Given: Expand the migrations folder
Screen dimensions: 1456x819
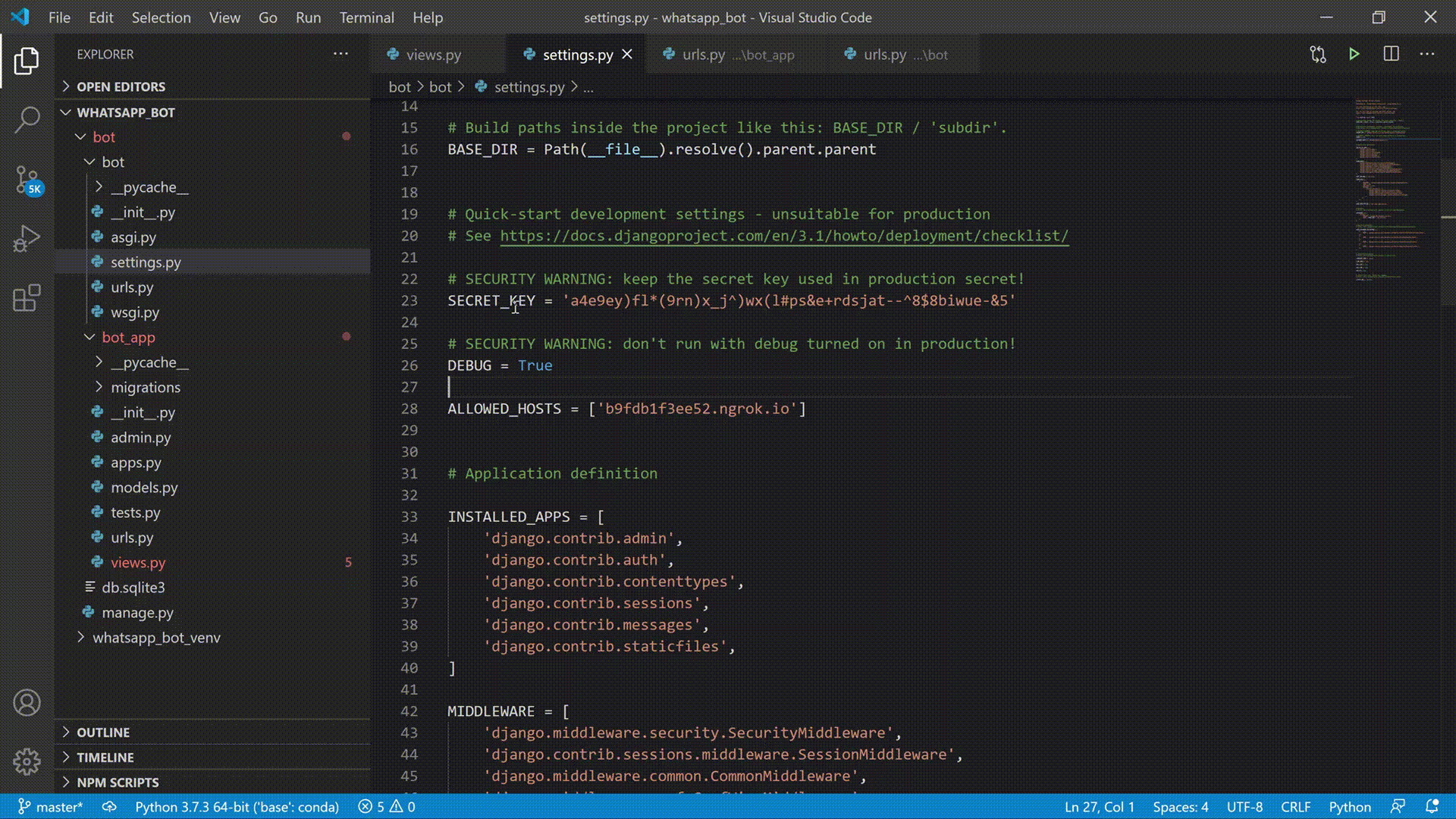Looking at the screenshot, I should [146, 388].
